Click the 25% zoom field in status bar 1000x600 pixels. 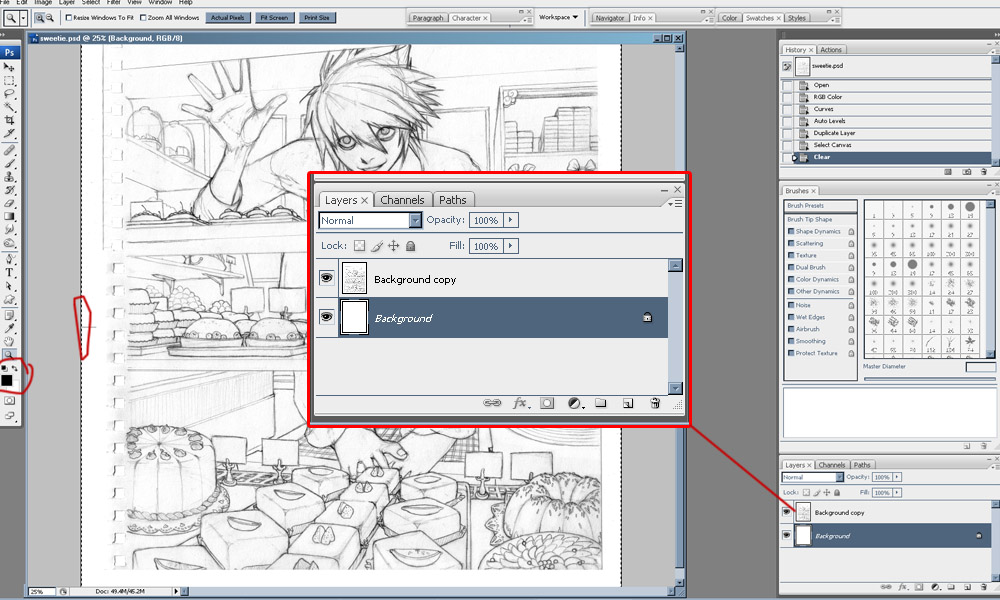coord(40,592)
